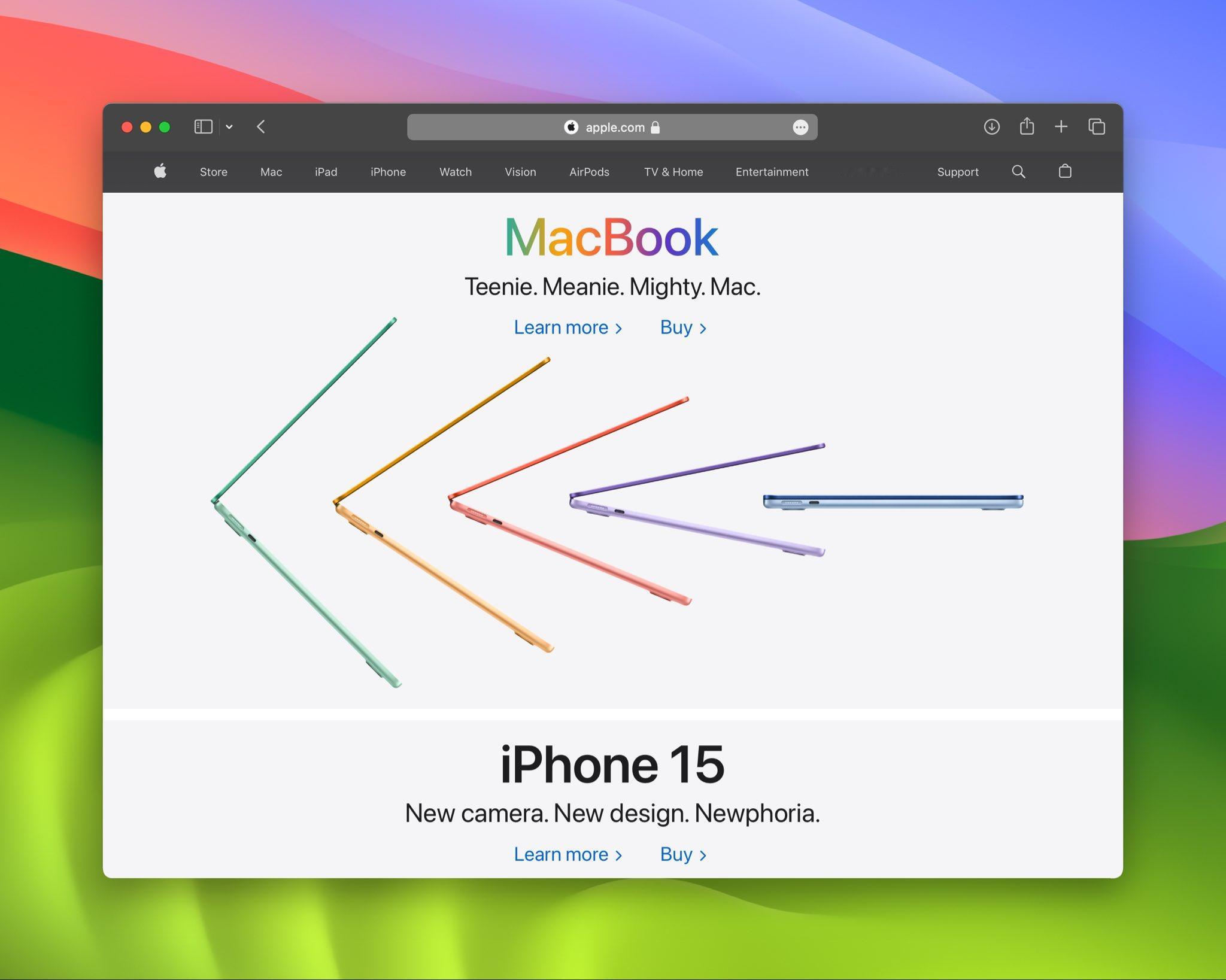Viewport: 1226px width, 980px height.
Task: Open the TV & Home navigation item
Action: click(673, 172)
